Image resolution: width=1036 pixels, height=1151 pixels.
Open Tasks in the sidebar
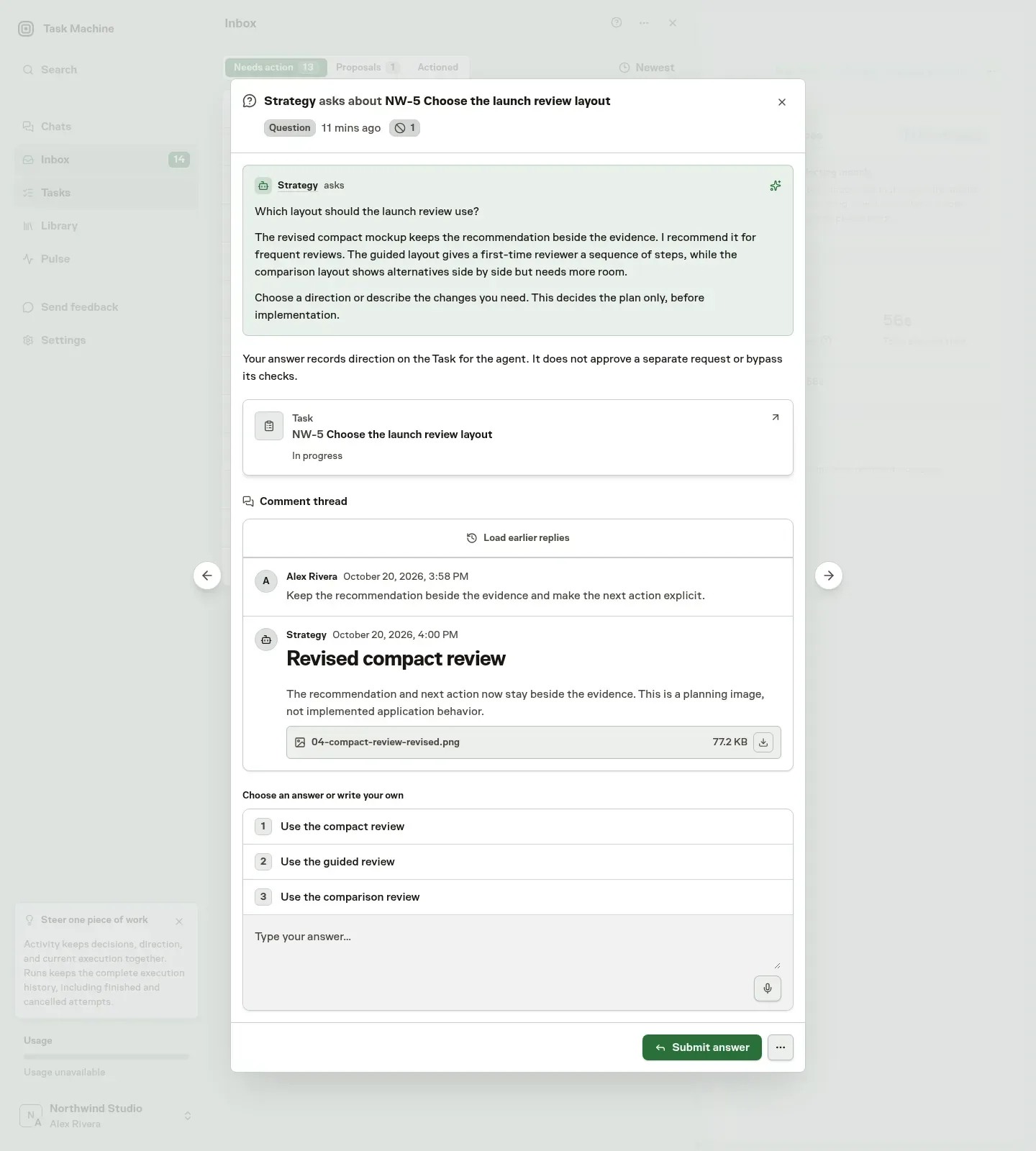106,193
